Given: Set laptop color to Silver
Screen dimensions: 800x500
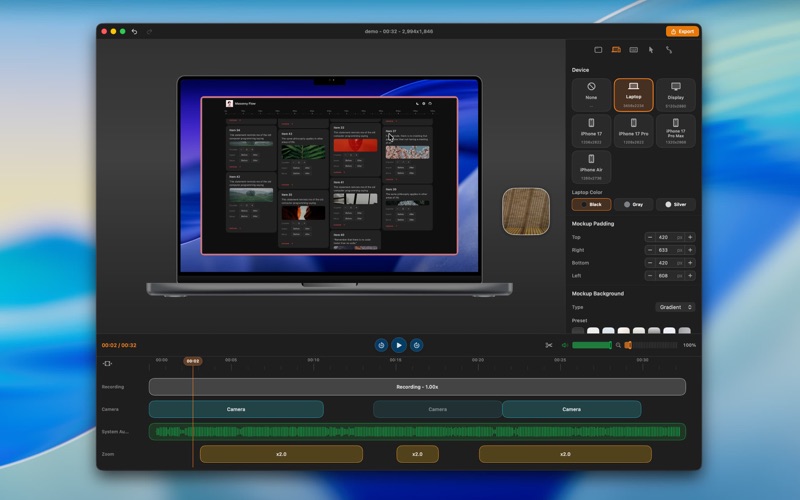Looking at the screenshot, I should pyautogui.click(x=676, y=205).
